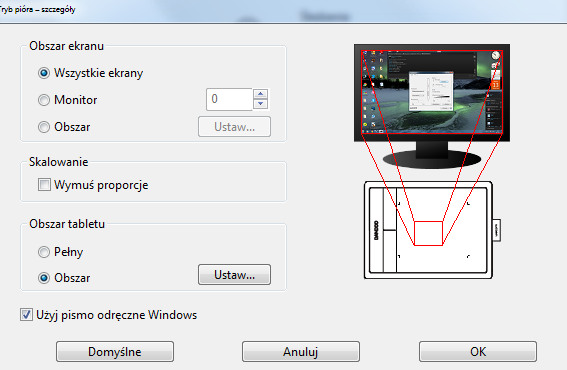
Task: Cancel with the Anuluj button
Action: coord(300,352)
